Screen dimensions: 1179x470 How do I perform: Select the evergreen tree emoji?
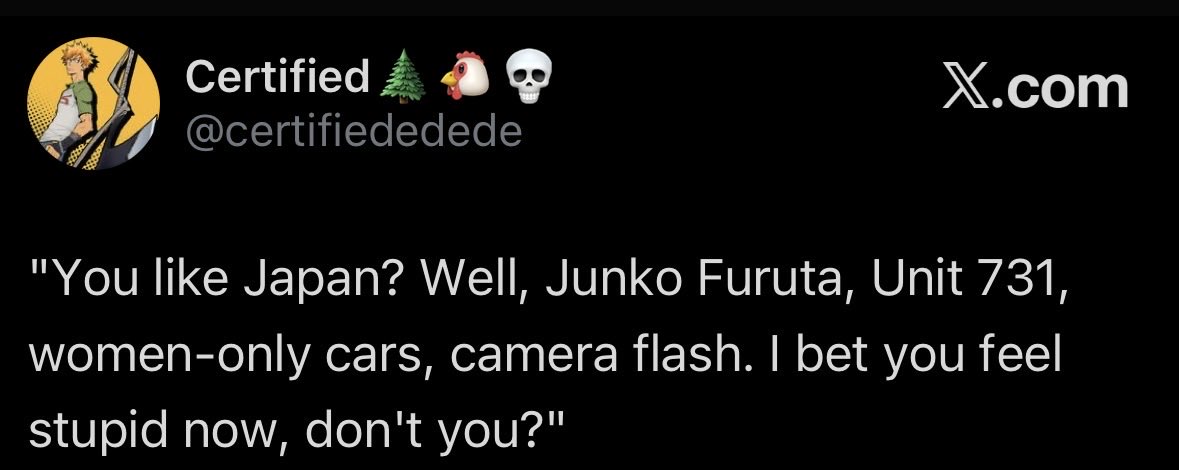[x=402, y=77]
